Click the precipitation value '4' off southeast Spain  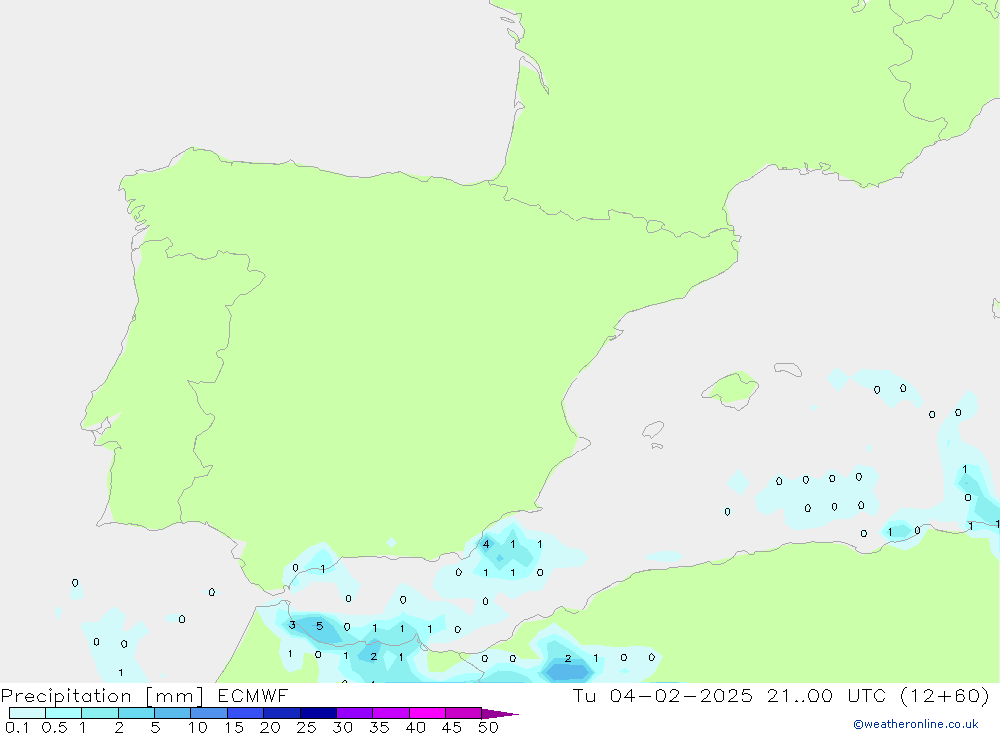click(x=486, y=544)
